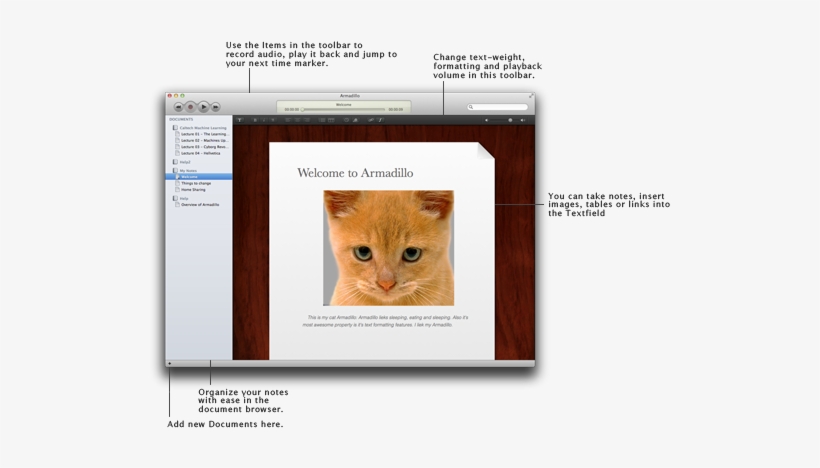Center-align the text
Viewport: 820px width, 468px height.
point(297,120)
